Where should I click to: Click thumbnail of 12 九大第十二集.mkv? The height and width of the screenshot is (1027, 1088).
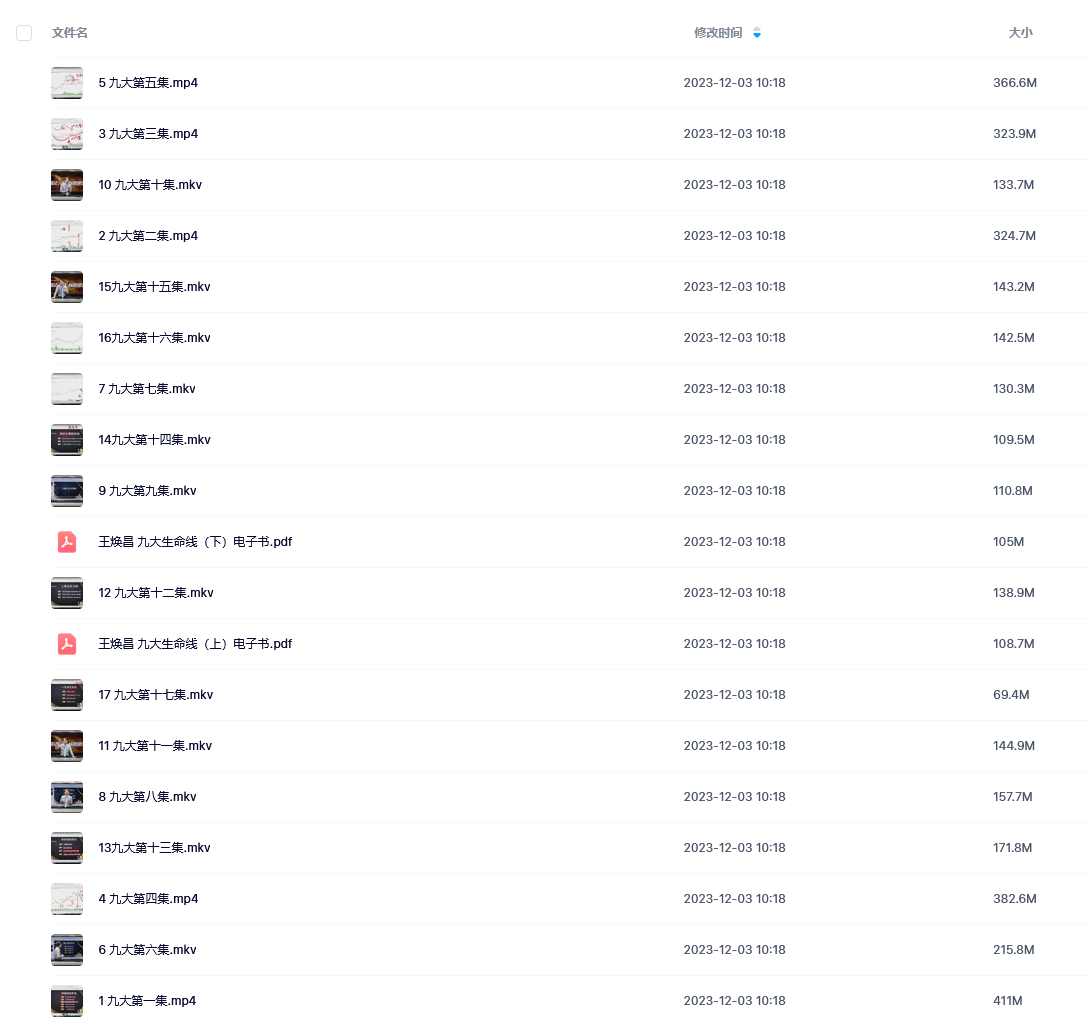(x=67, y=593)
